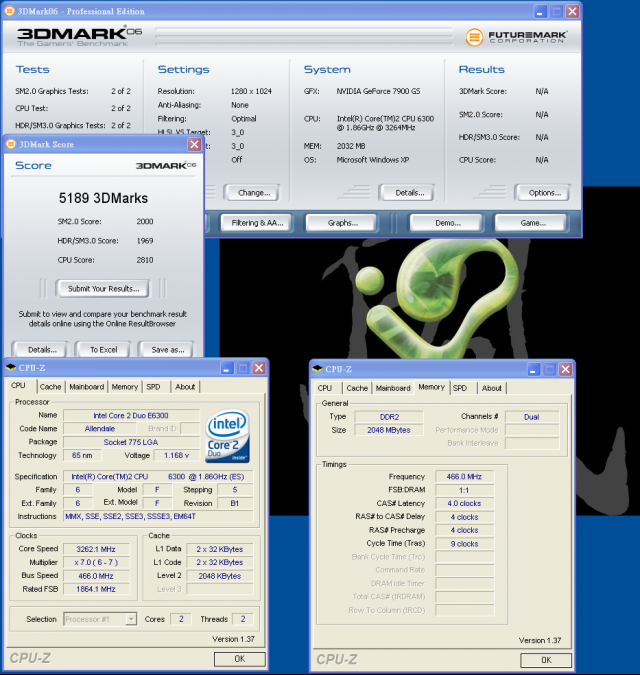Click the Cycle Time (Tras) 9 clocks value
This screenshot has height=675, width=640.
(464, 544)
